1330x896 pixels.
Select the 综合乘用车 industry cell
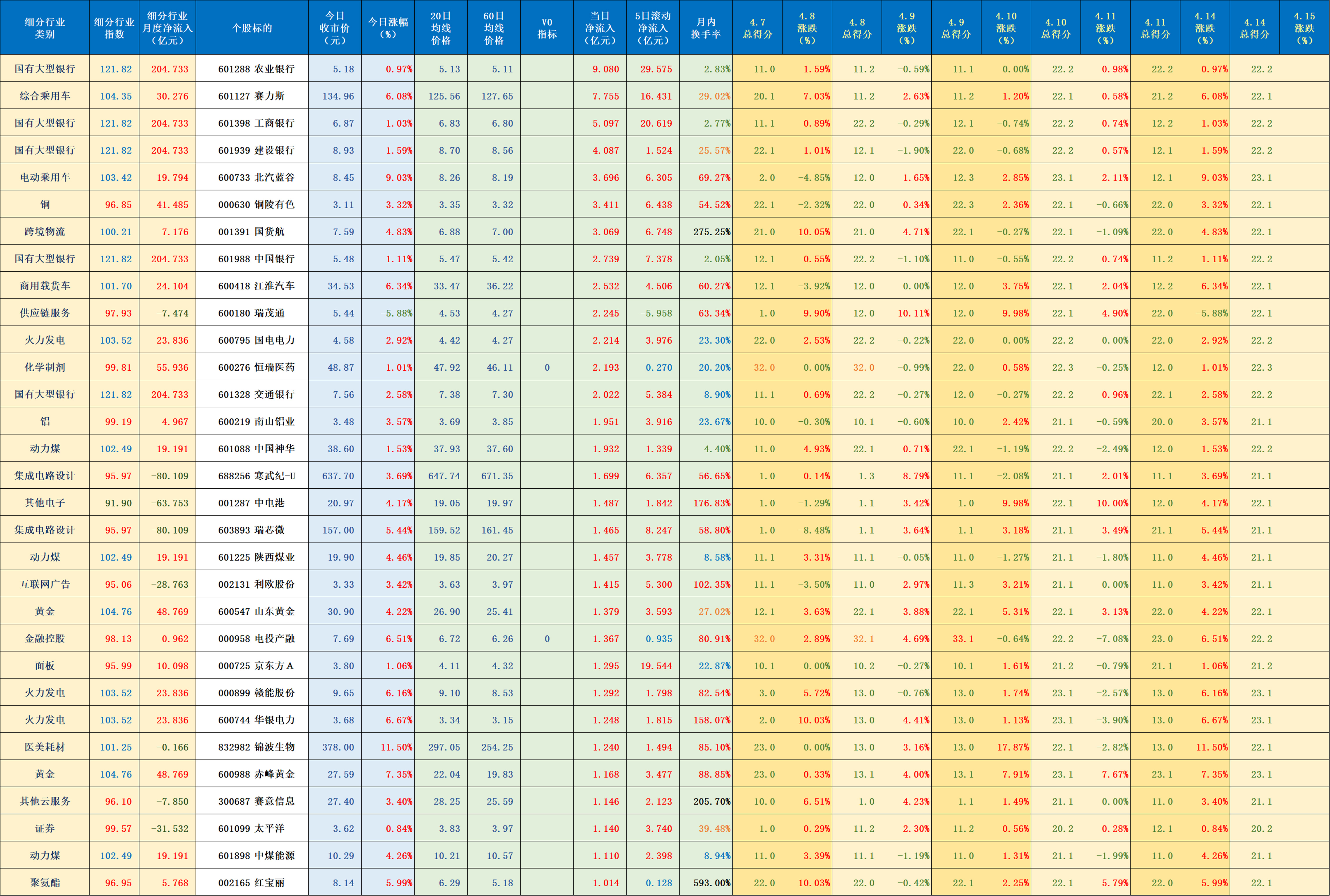click(45, 96)
